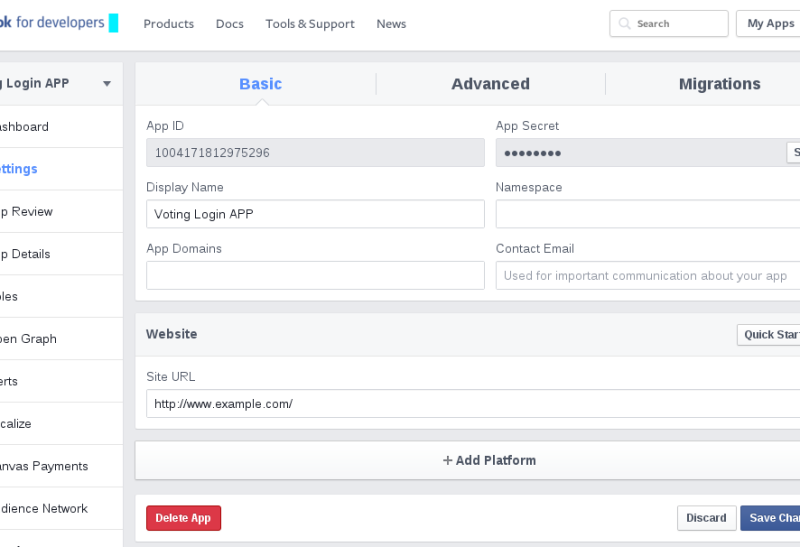Open Roles in the sidebar
Viewport: 800px width, 547px height.
click(x=61, y=296)
